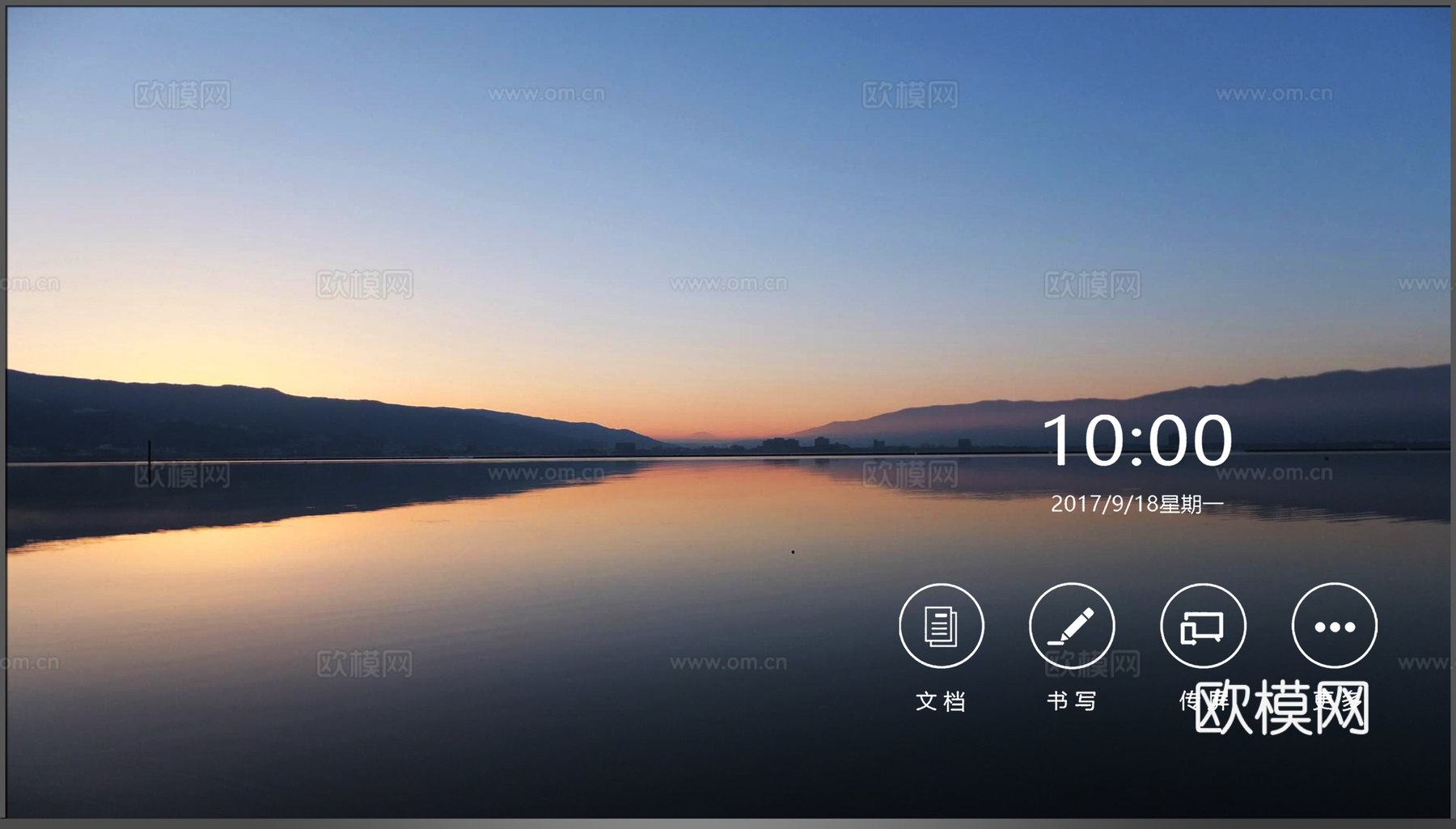The image size is (1456, 829).
Task: Launch the screen casting circle icon
Action: click(1203, 626)
